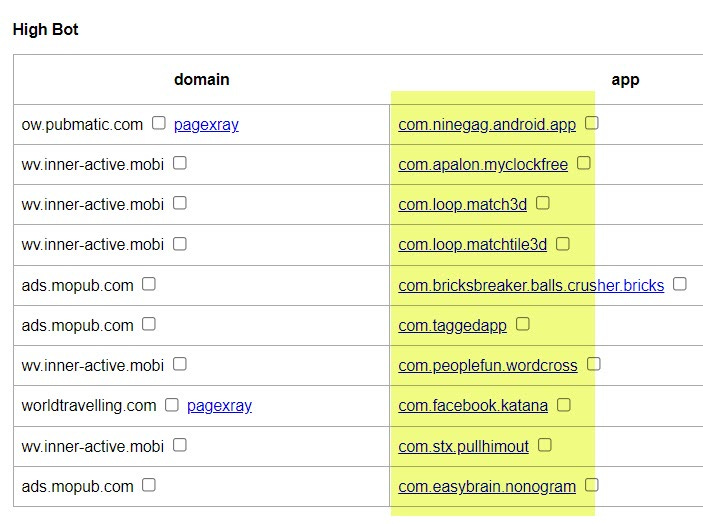Click the 'app' column header
The width and height of the screenshot is (703, 524).
(625, 80)
